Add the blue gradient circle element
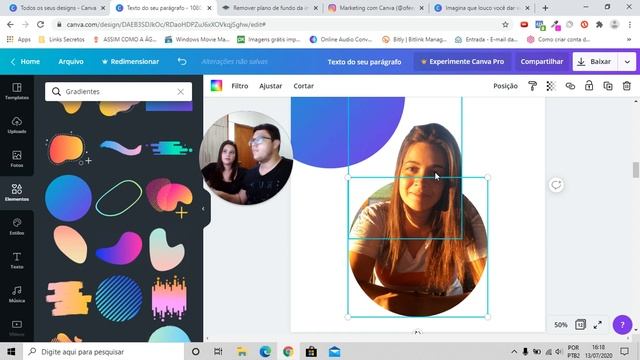This screenshot has height=360, width=640. (68, 198)
